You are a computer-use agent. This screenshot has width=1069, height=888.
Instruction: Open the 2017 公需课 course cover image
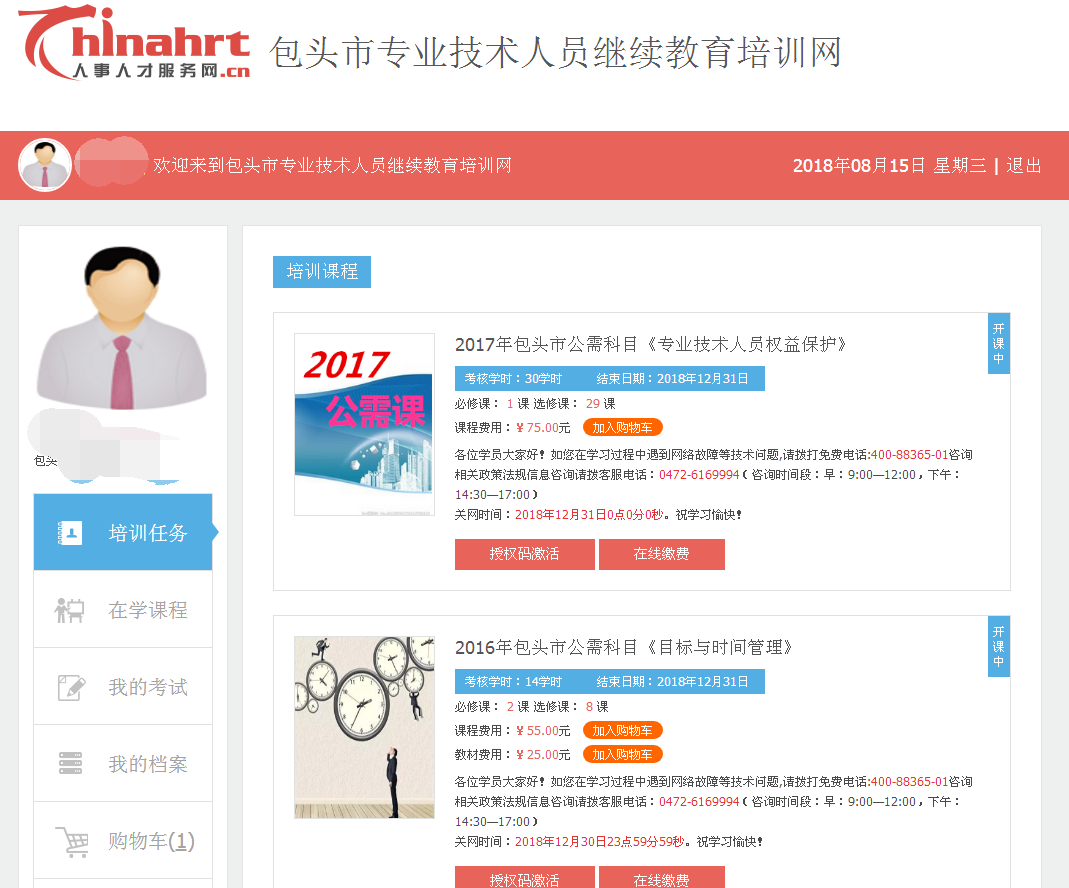point(364,425)
